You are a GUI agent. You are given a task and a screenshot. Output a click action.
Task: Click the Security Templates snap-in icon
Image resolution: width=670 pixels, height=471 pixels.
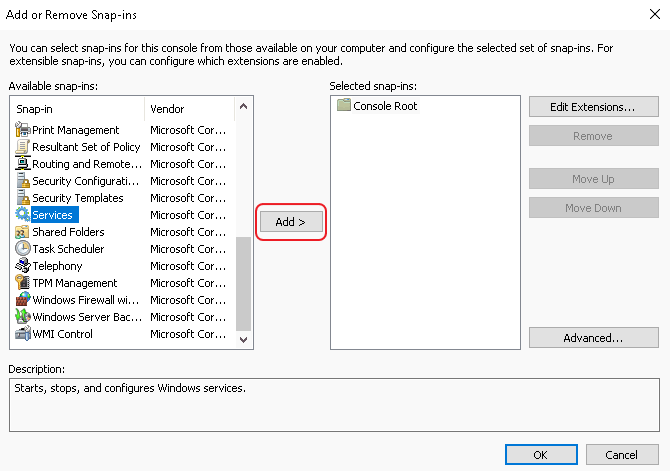point(23,198)
